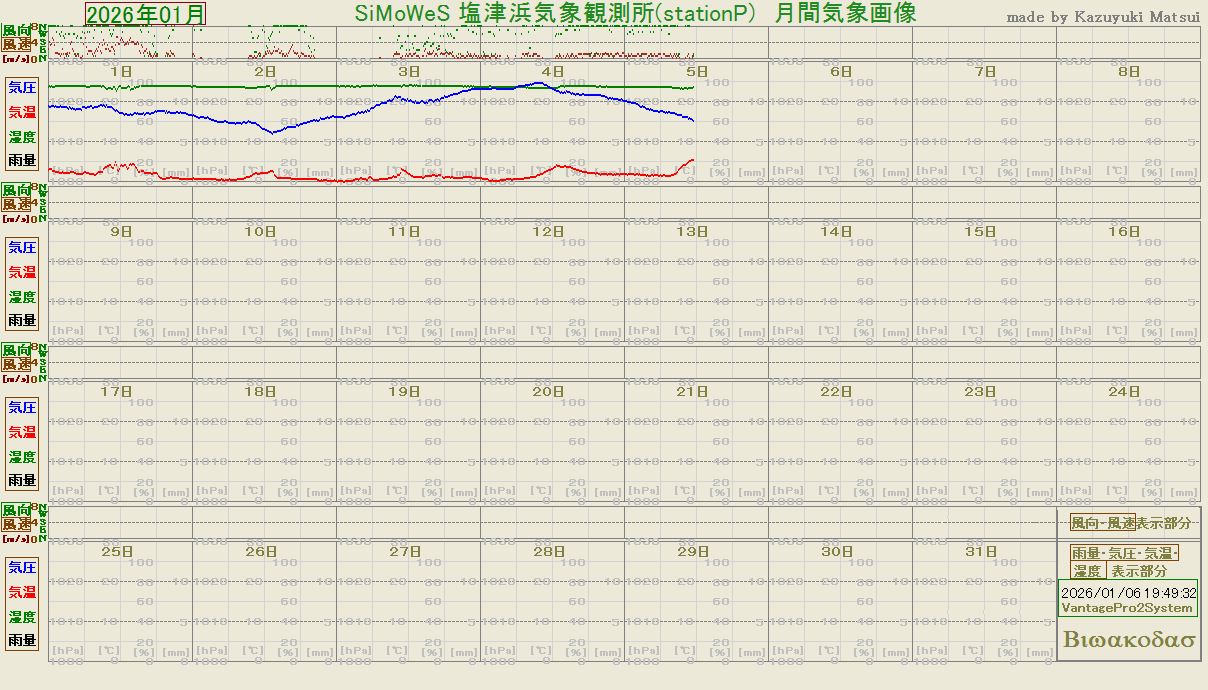Click the 雨量 label beside the 25日 row
Image resolution: width=1208 pixels, height=690 pixels.
[22, 640]
